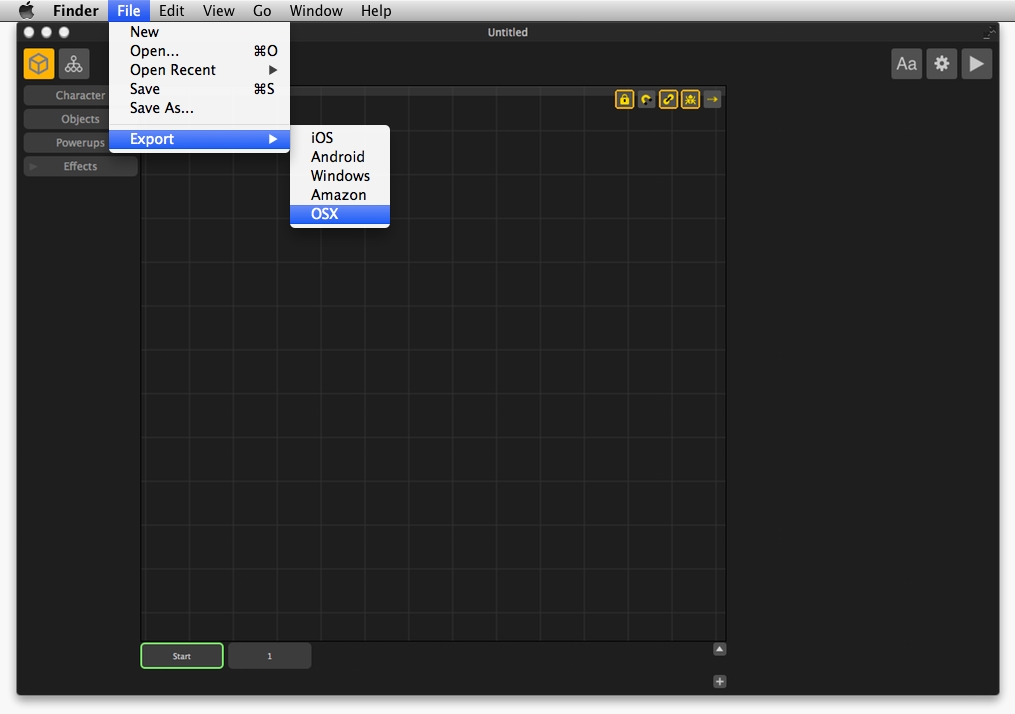
Task: Click the up arrow button below canvas
Action: pos(719,649)
